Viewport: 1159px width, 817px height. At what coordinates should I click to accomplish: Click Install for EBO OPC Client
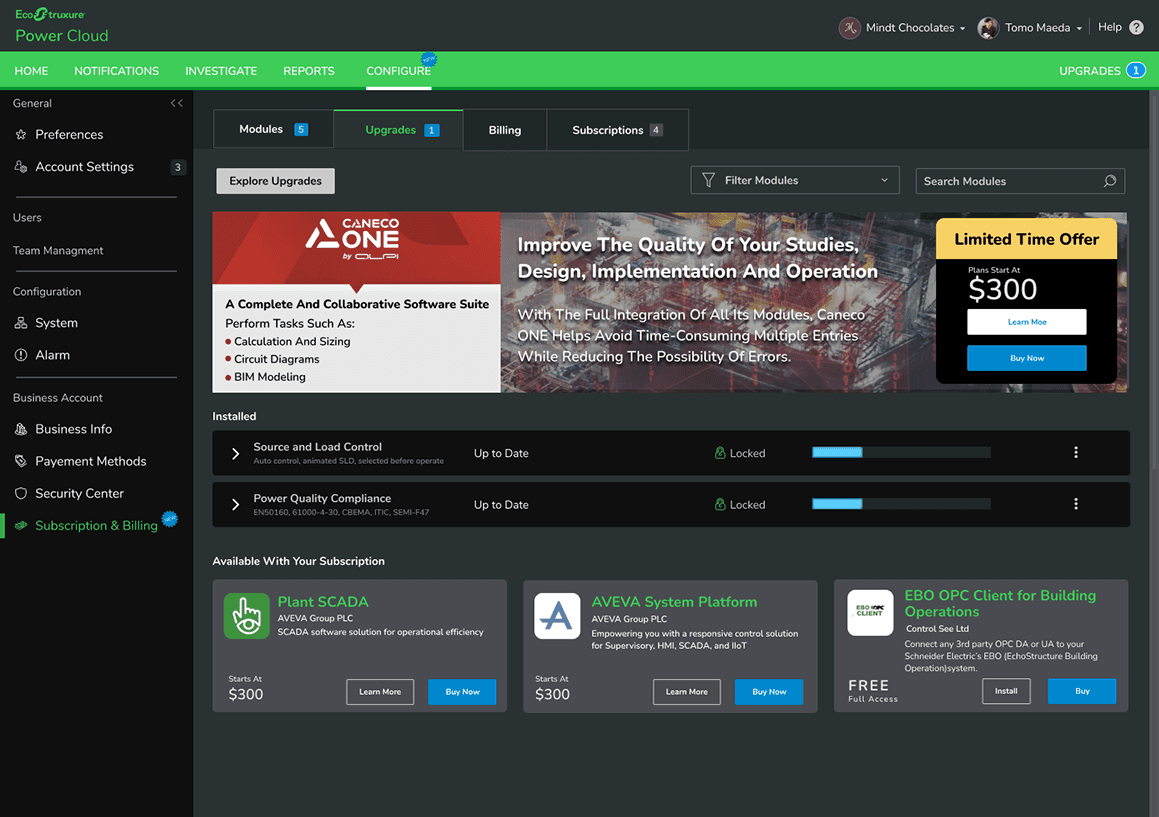coord(1006,691)
